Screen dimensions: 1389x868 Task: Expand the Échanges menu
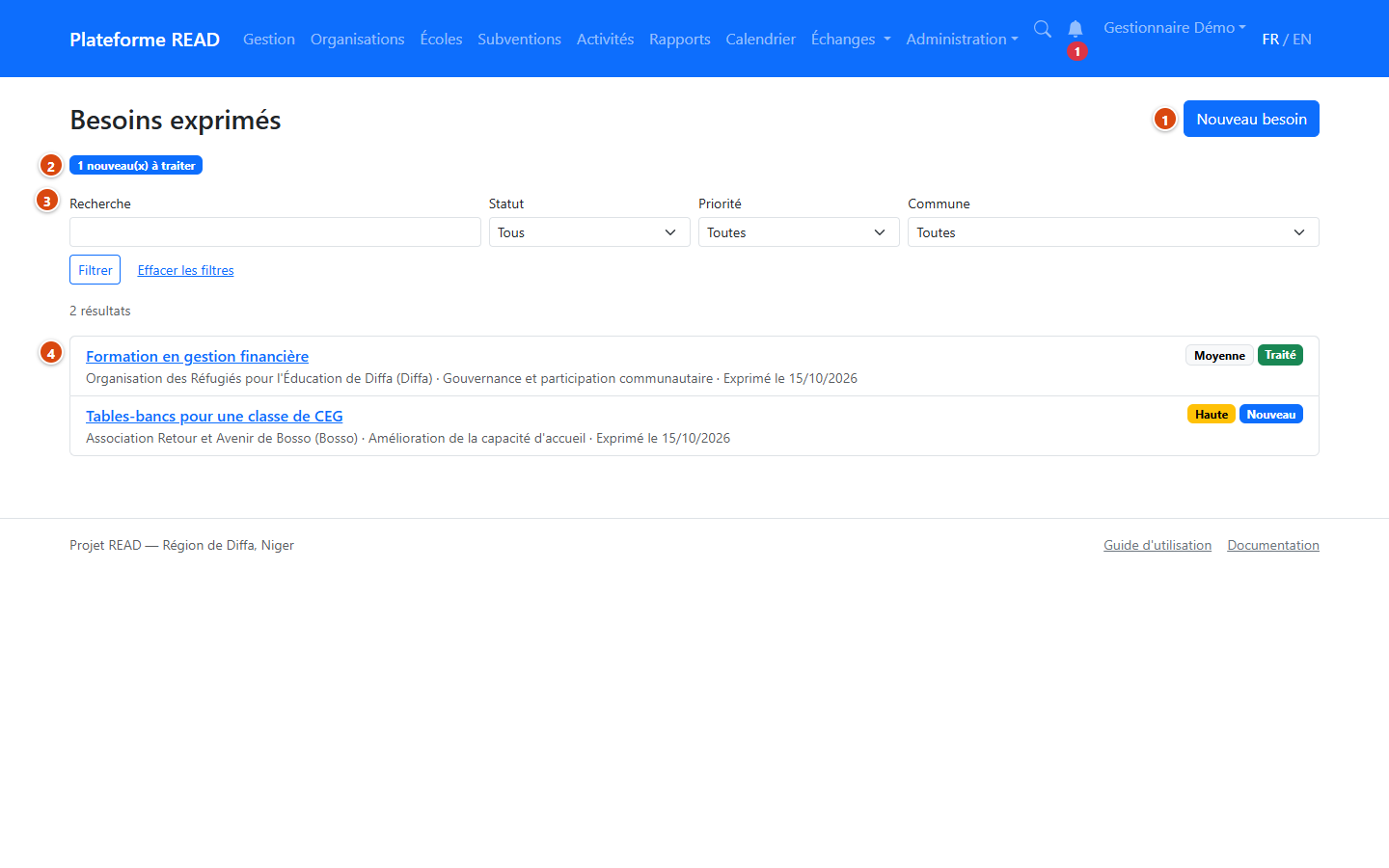click(x=851, y=40)
